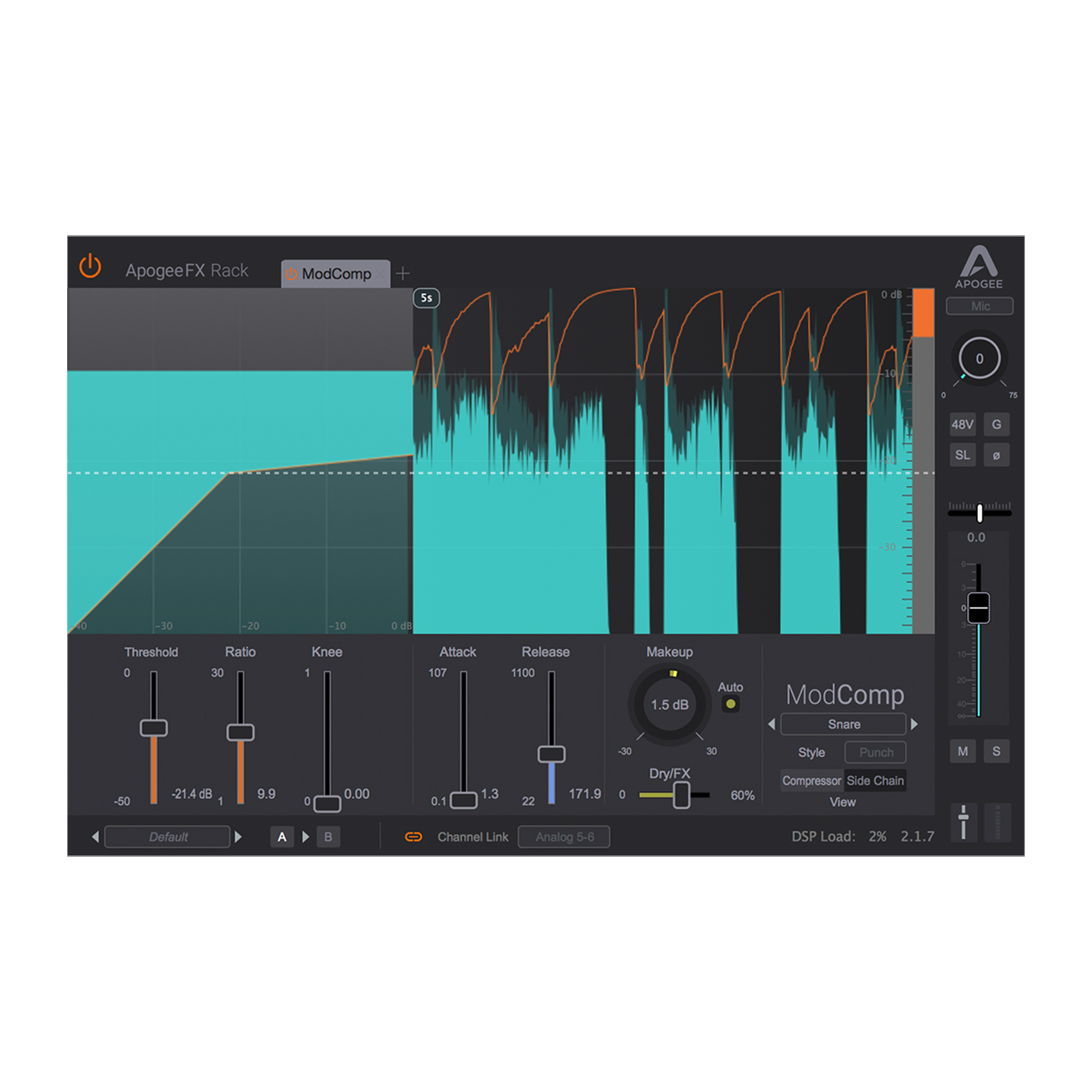Screen dimensions: 1092x1092
Task: Open the Mic input type dropdown
Action: (979, 307)
